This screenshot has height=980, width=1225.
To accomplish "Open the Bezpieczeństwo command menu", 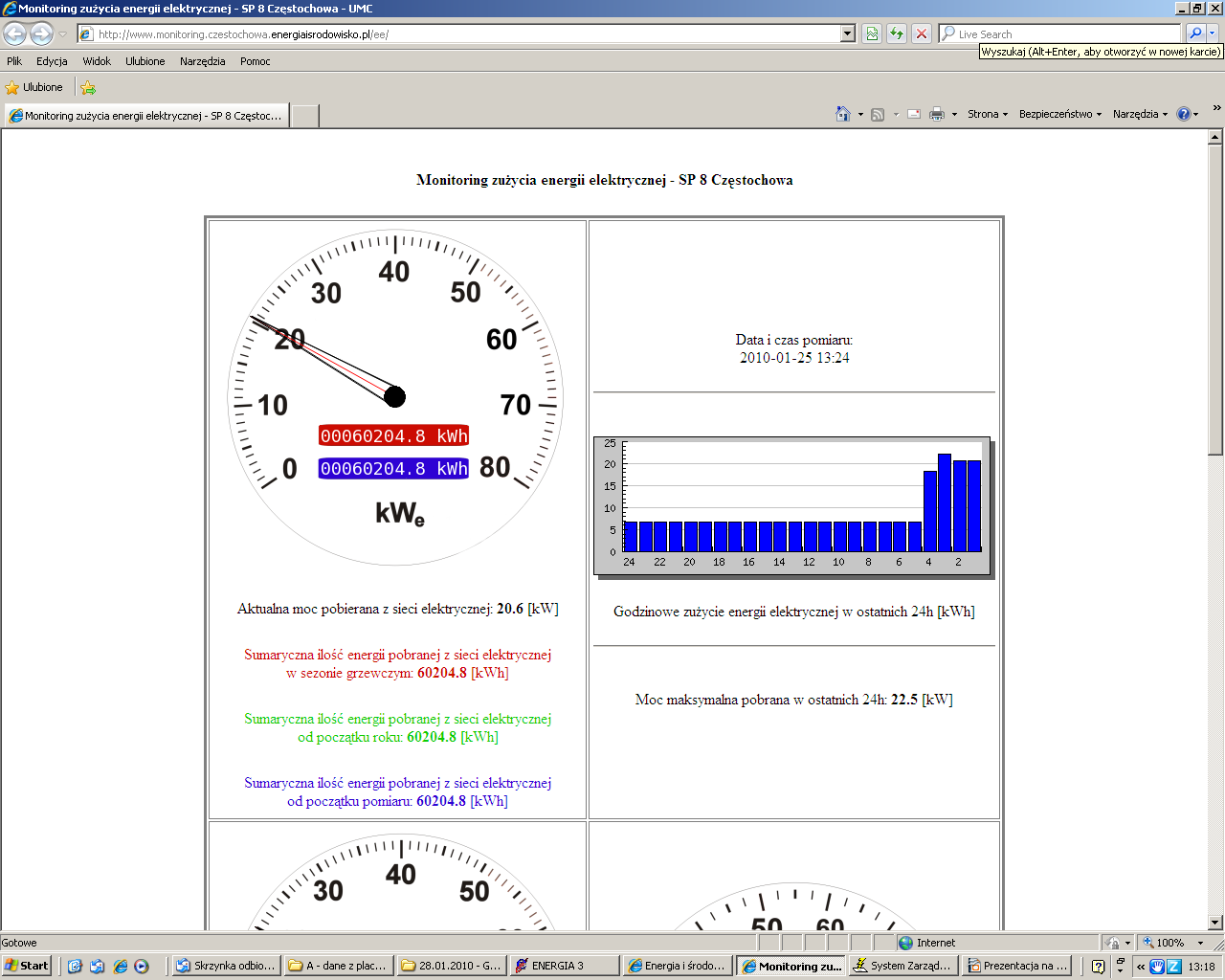I will pyautogui.click(x=1060, y=114).
